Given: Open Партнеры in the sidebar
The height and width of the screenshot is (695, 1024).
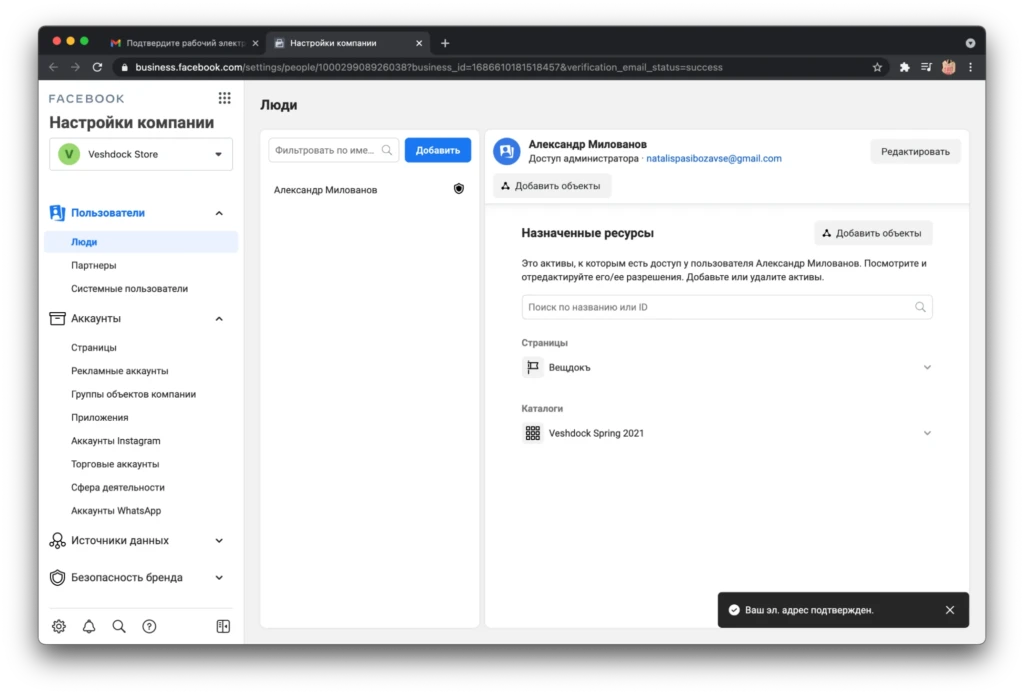Looking at the screenshot, I should coord(93,265).
